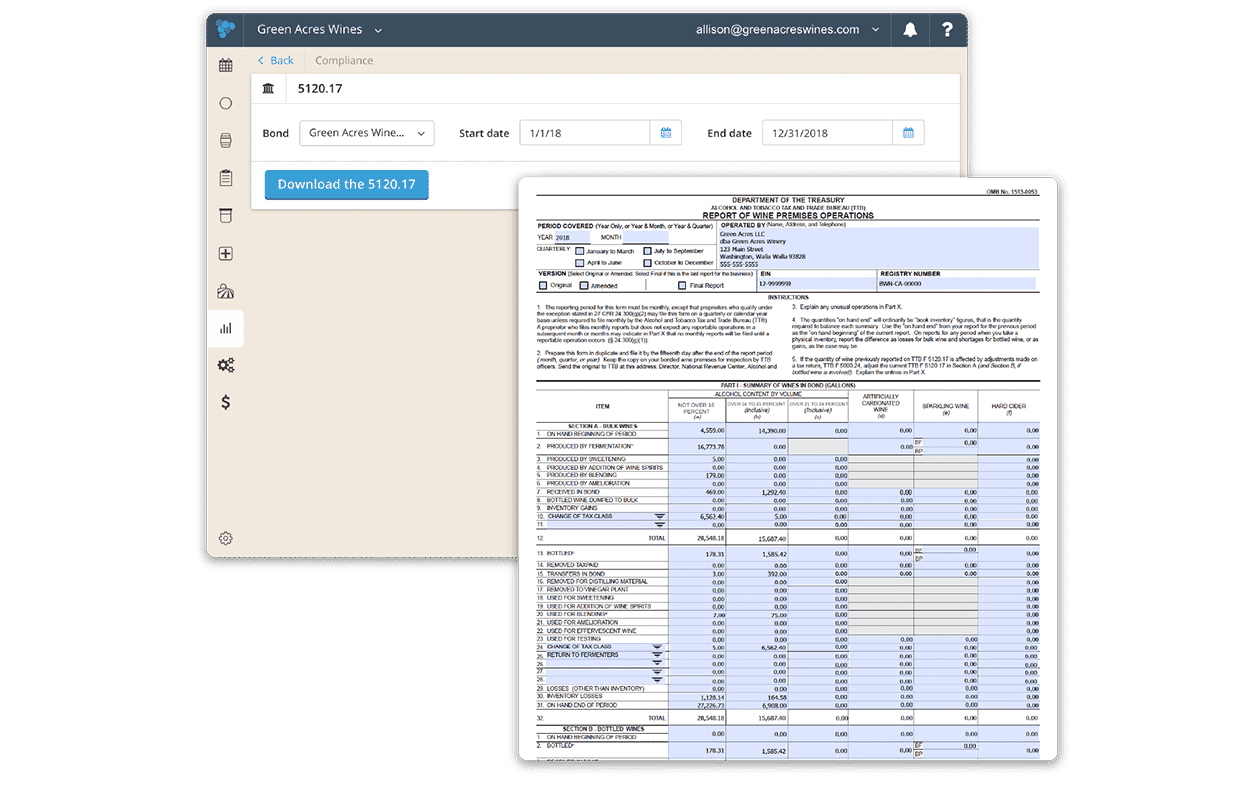Open settings gear at the sidebar bottom
The height and width of the screenshot is (790, 1254).
(226, 538)
